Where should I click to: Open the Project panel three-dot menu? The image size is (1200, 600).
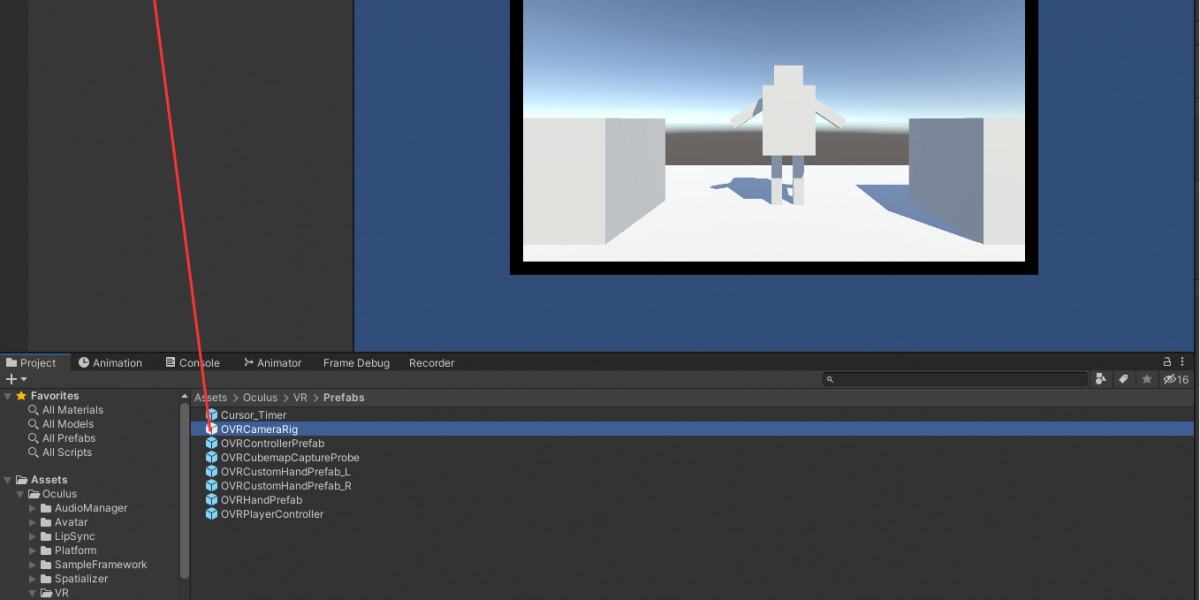click(1184, 362)
